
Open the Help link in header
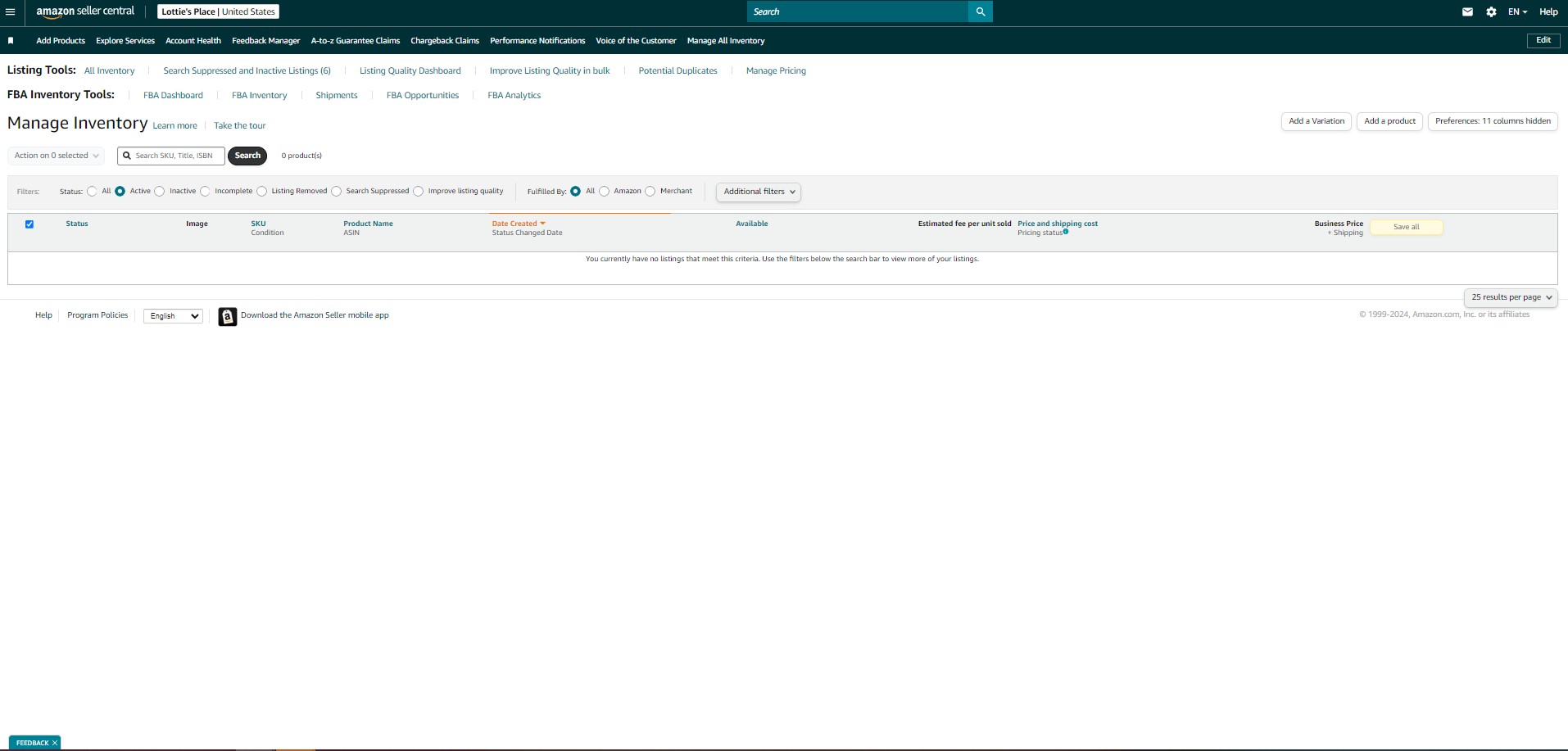[x=1548, y=11]
